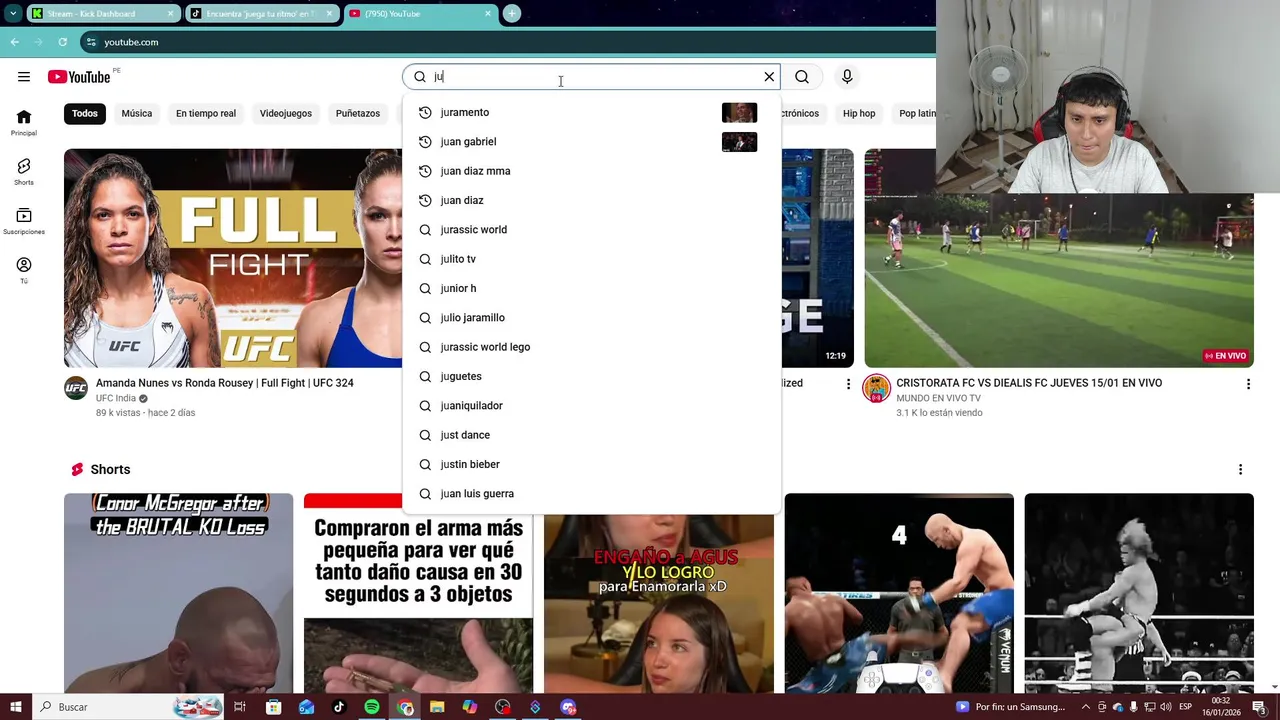Open the MUNDO EN VIVO TV channel avatar
Screen dimensions: 1280x720
[877, 388]
